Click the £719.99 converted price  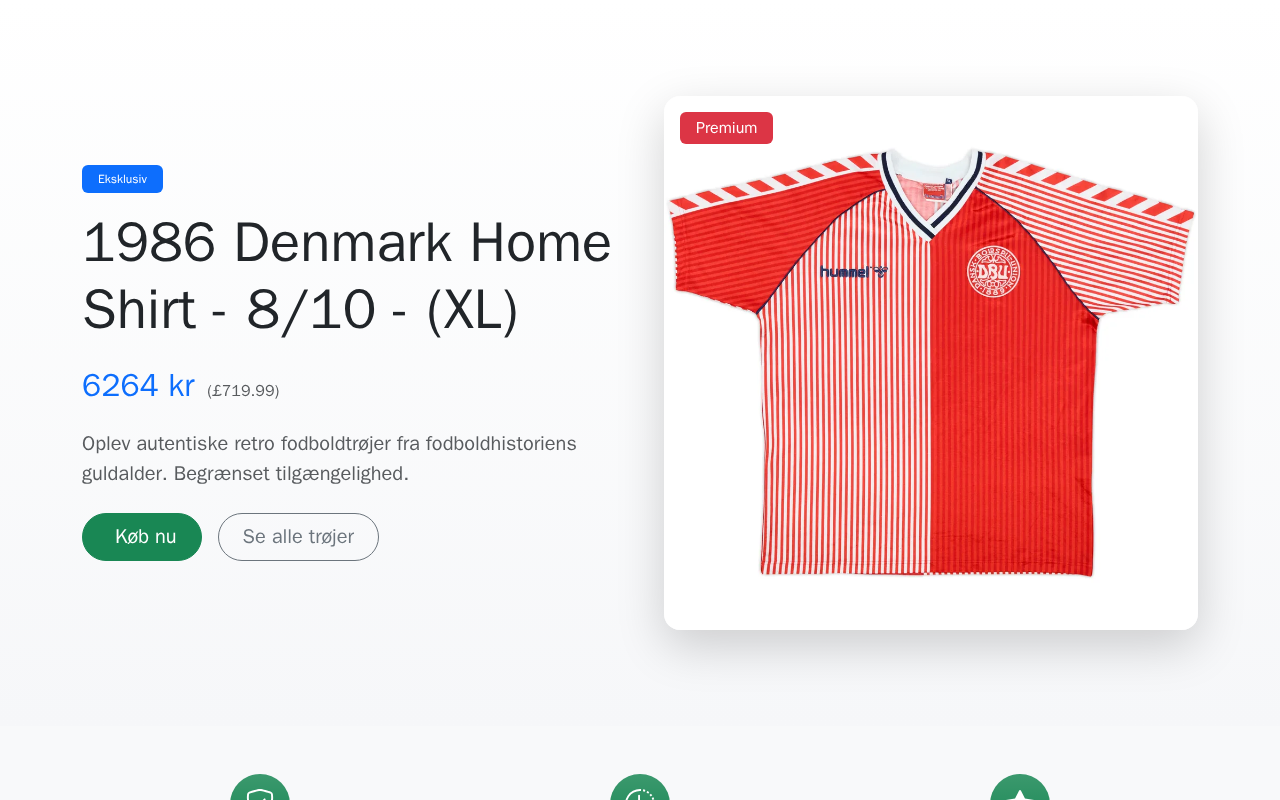[x=243, y=391]
